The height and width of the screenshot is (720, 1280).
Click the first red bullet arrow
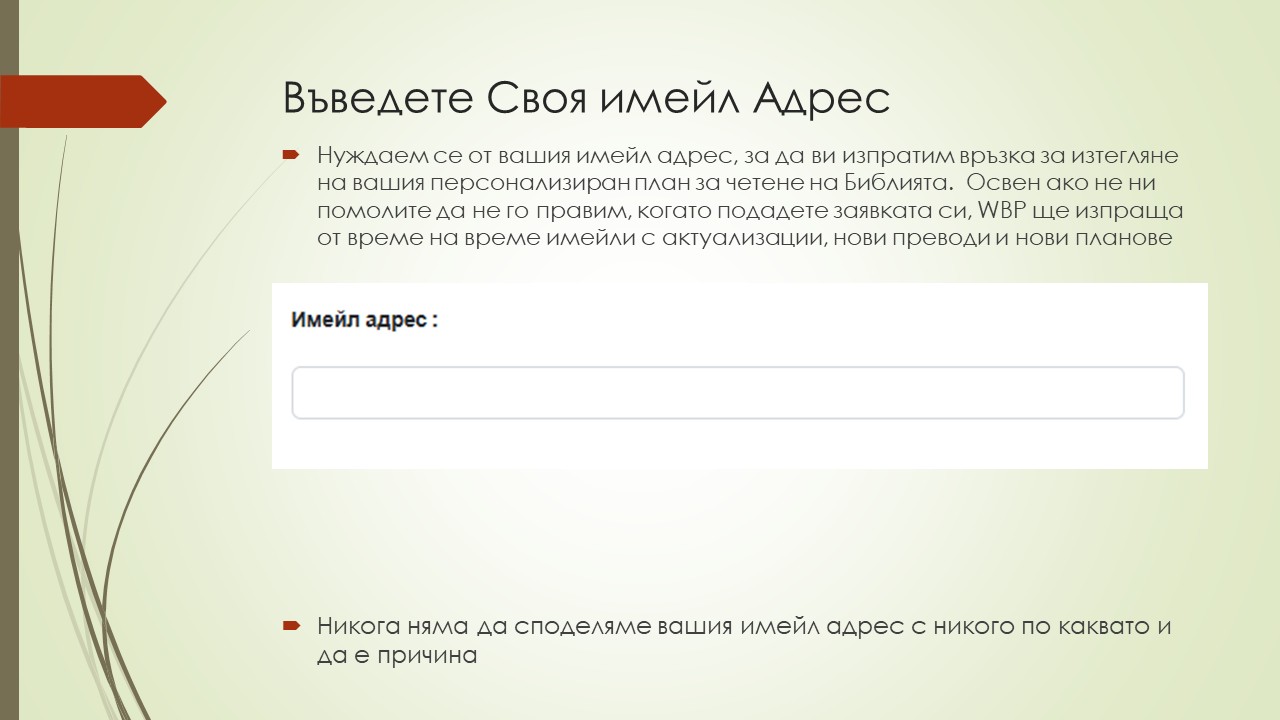click(x=291, y=156)
